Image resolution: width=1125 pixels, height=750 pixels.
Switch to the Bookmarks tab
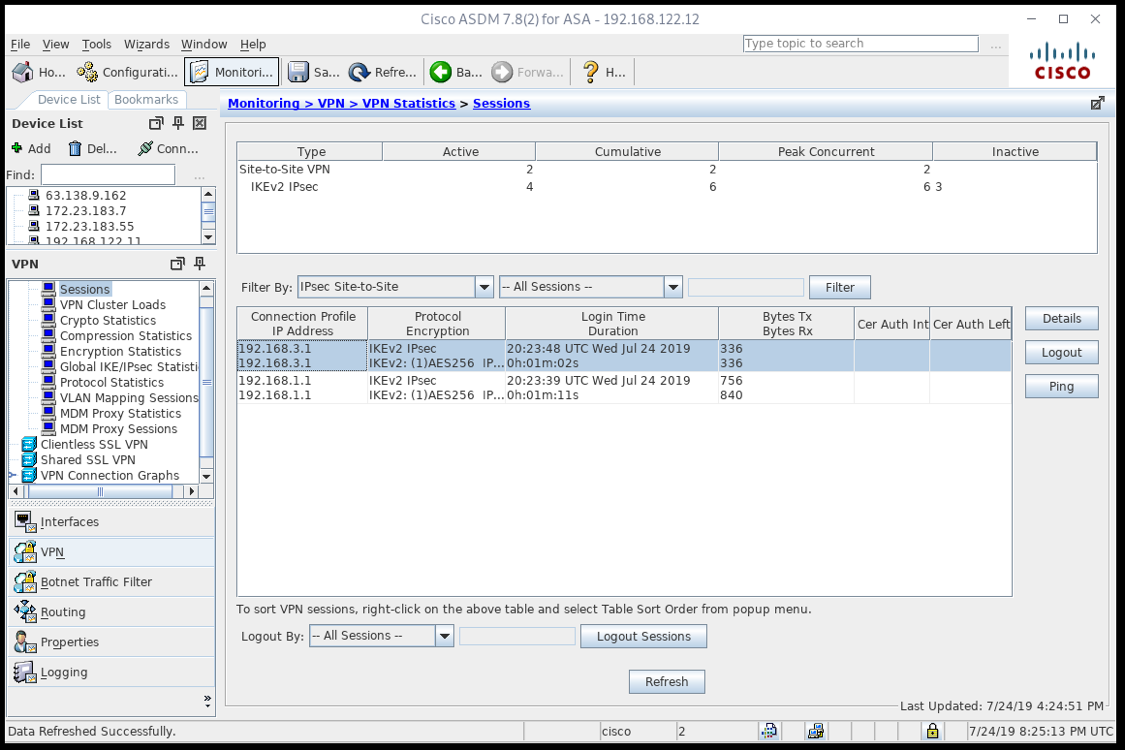point(146,99)
